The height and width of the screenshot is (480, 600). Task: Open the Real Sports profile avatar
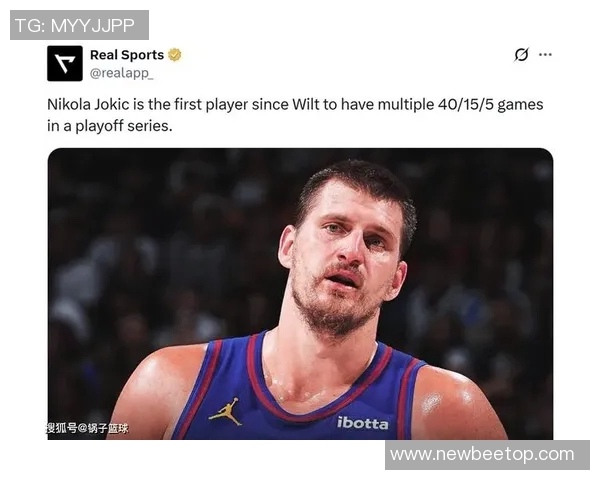click(x=65, y=63)
